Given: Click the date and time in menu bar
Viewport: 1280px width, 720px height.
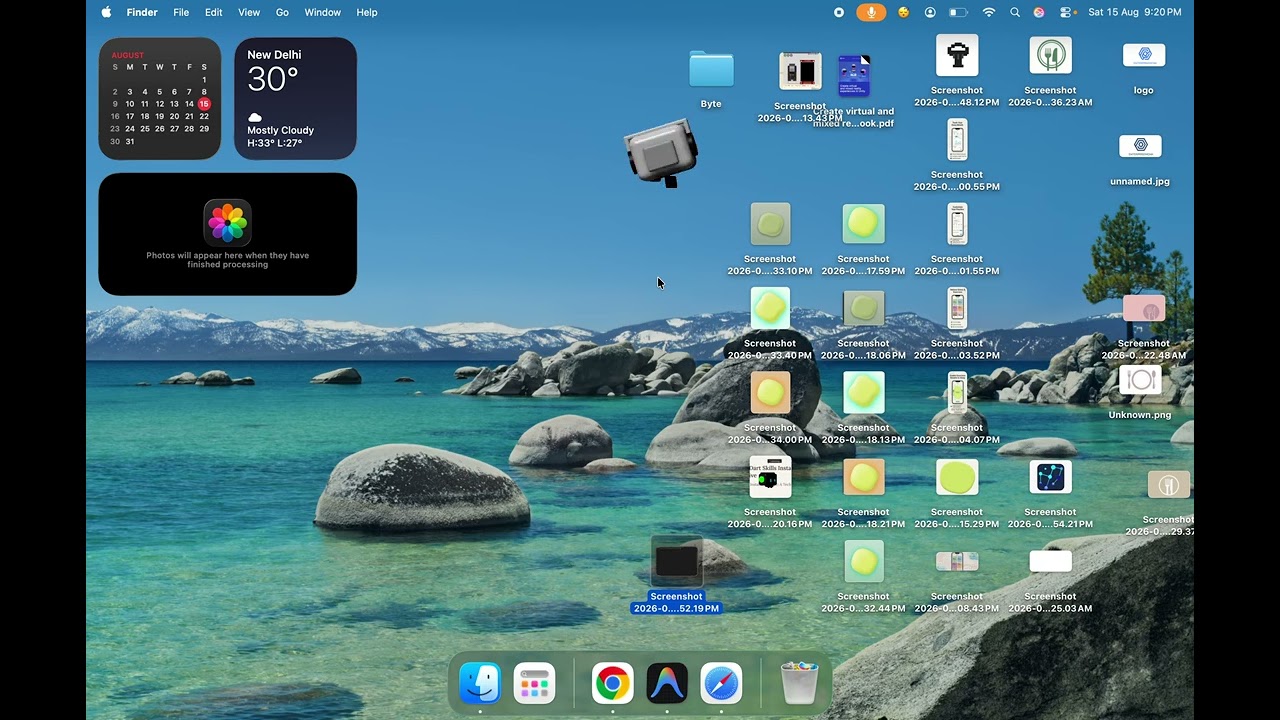Looking at the screenshot, I should 1135,12.
